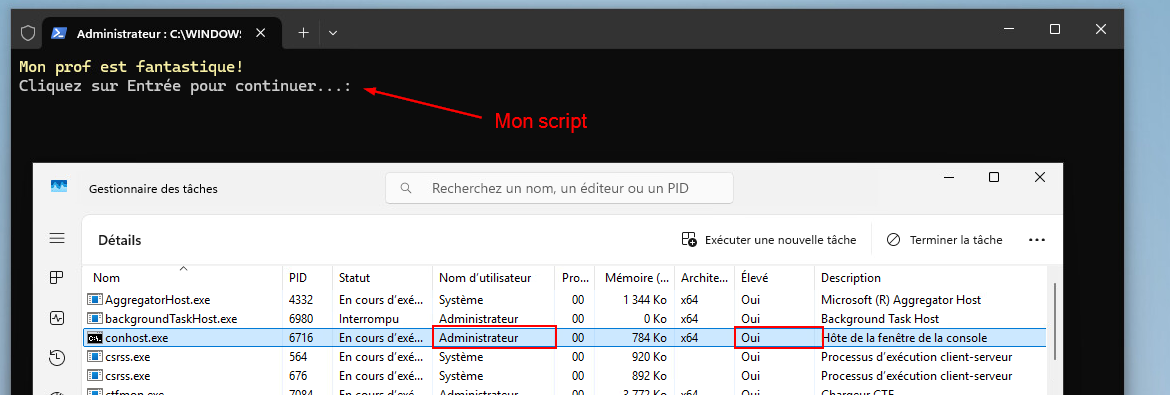
Task: Click the shield icon in the terminal title bar
Action: click(28, 33)
